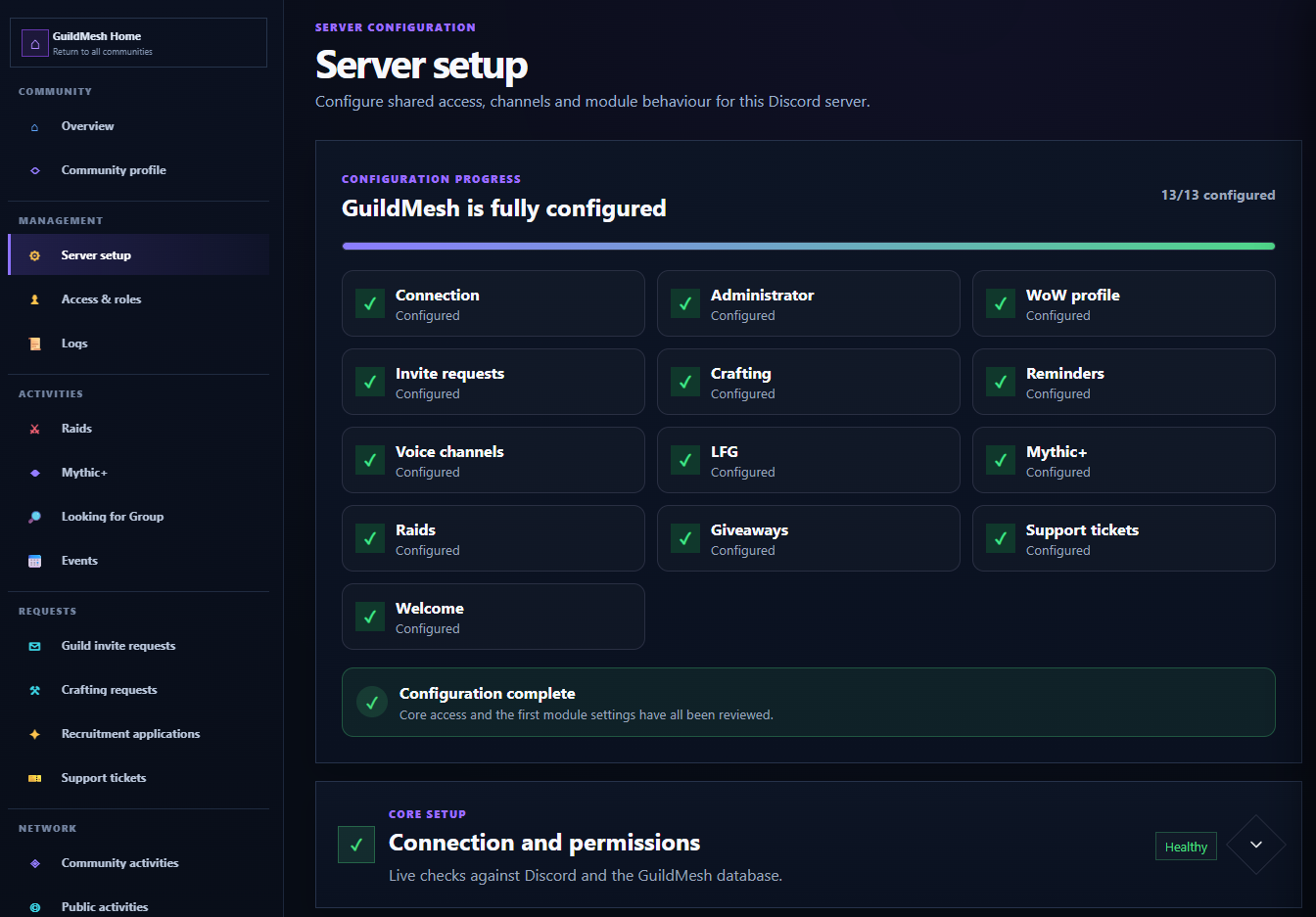Viewport: 1316px width, 917px height.
Task: Open the WoW profile configuration card
Action: click(x=1124, y=303)
